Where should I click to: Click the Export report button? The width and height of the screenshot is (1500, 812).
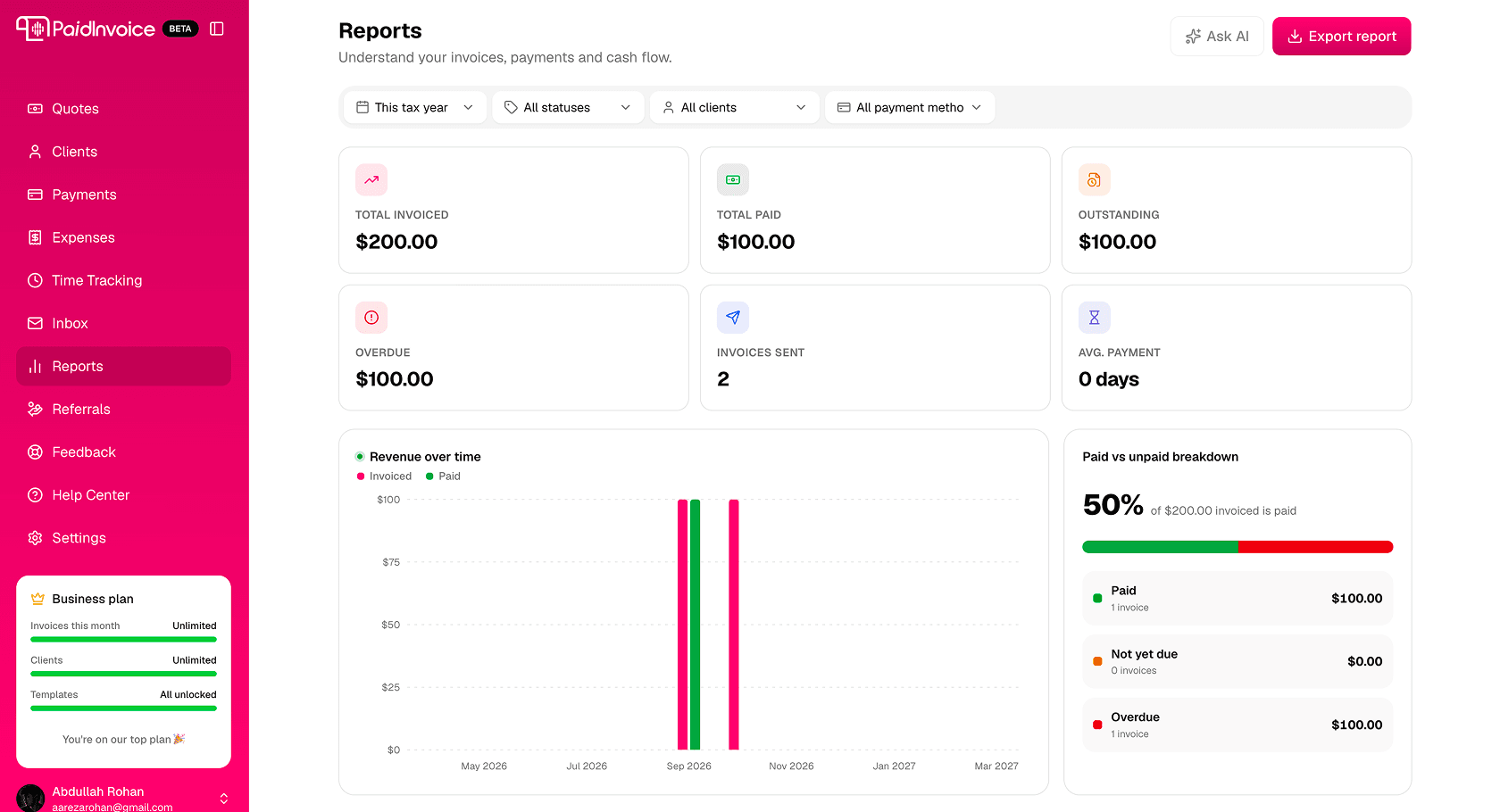click(x=1341, y=36)
